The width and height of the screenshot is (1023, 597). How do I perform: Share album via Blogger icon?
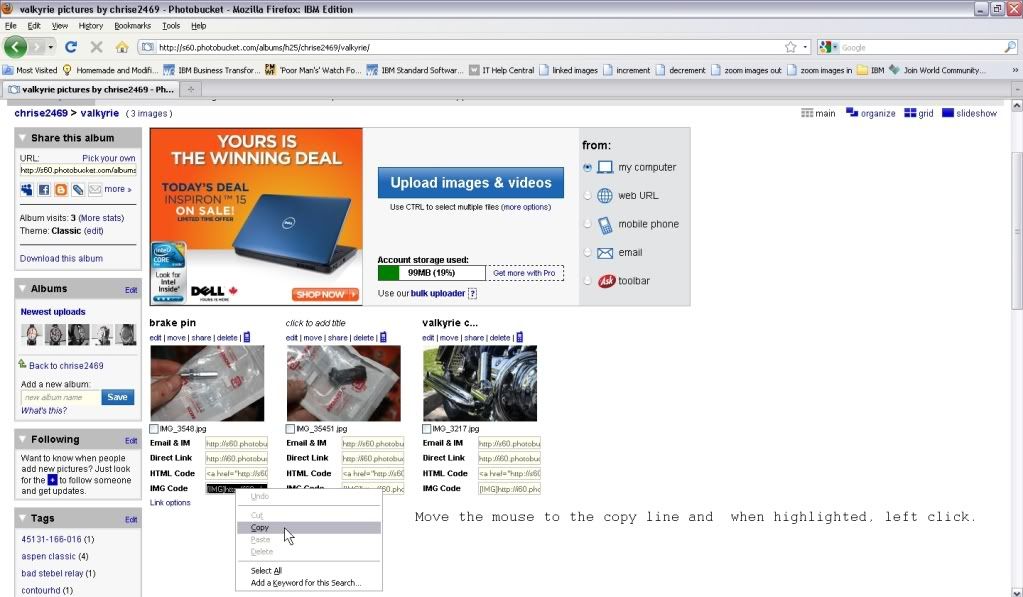[61, 189]
